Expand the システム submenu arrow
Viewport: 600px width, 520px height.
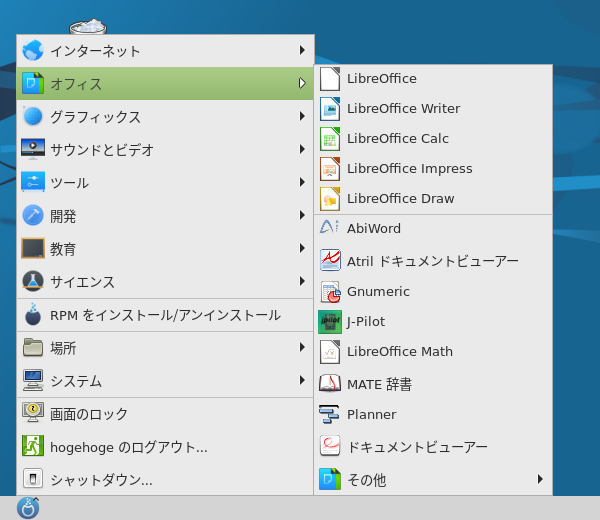302,380
